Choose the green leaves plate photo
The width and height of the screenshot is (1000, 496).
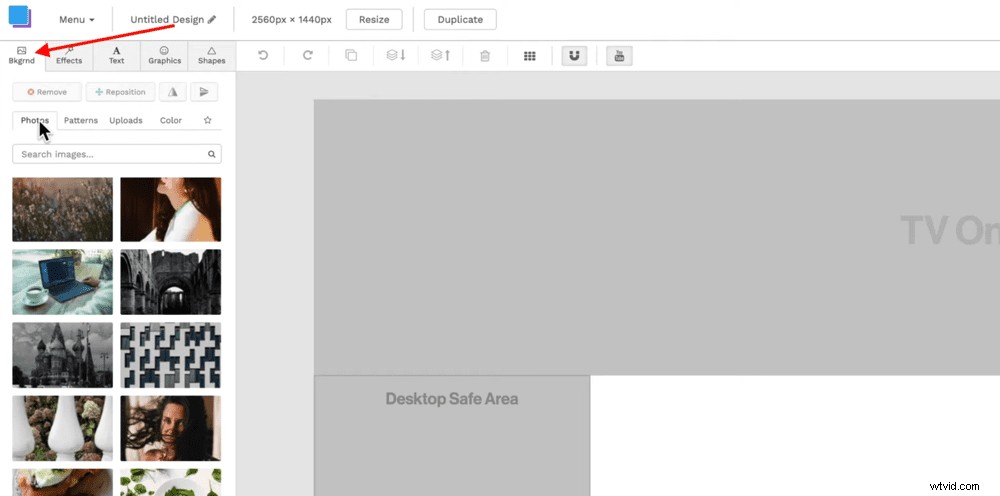point(171,483)
